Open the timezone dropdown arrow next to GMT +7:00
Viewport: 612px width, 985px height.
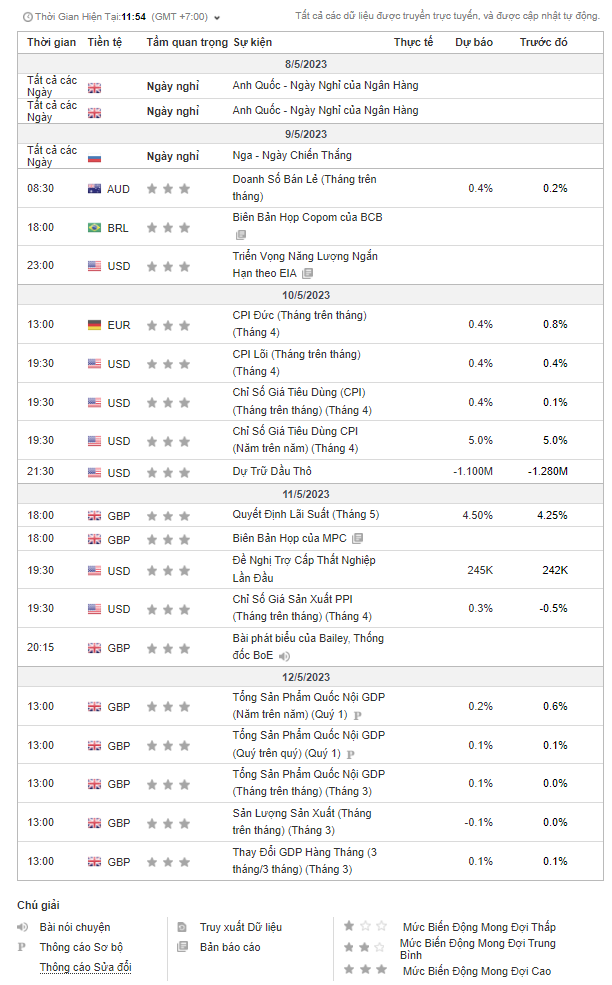pyautogui.click(x=218, y=18)
